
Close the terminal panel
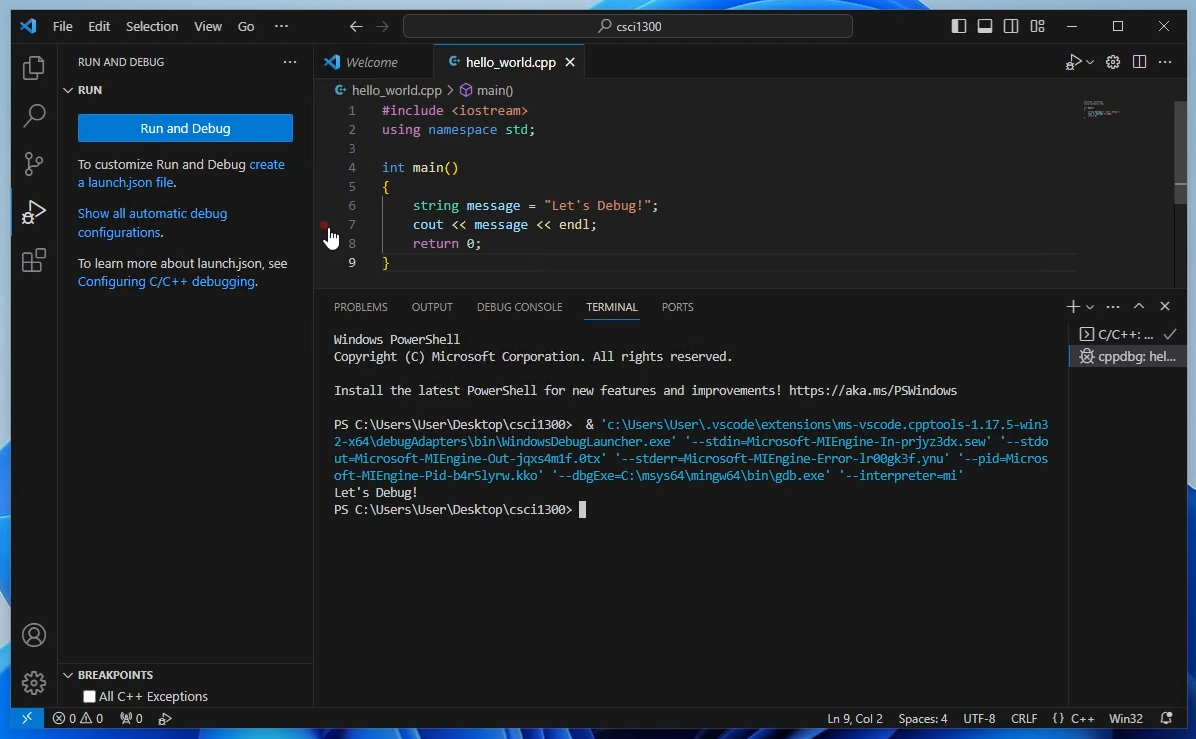[1165, 307]
